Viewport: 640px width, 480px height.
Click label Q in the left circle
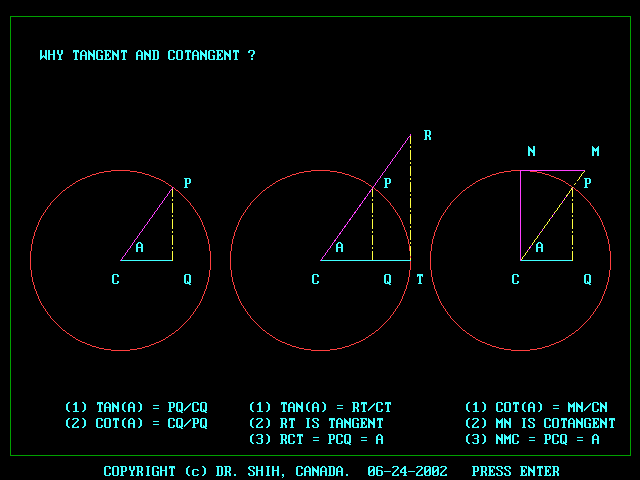click(187, 279)
